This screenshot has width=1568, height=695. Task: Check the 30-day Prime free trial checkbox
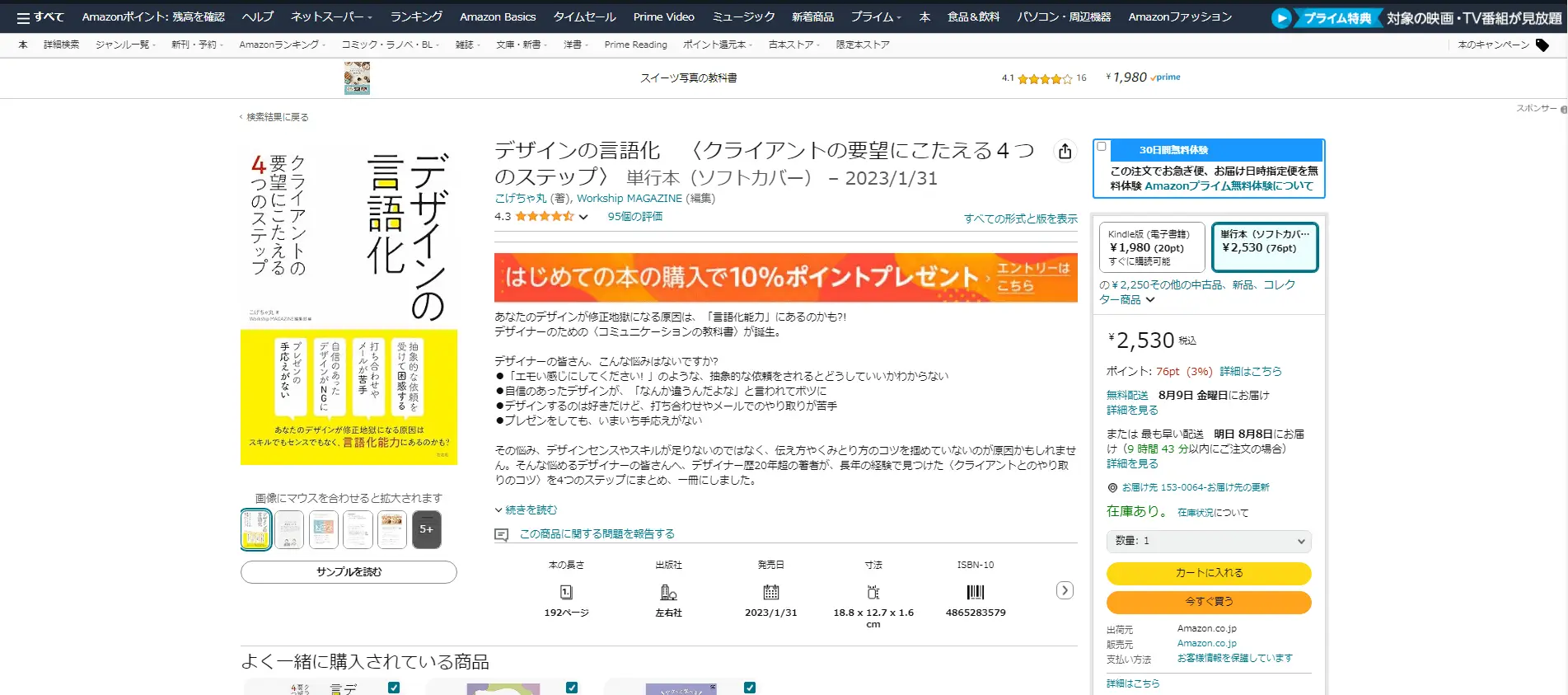click(1102, 147)
